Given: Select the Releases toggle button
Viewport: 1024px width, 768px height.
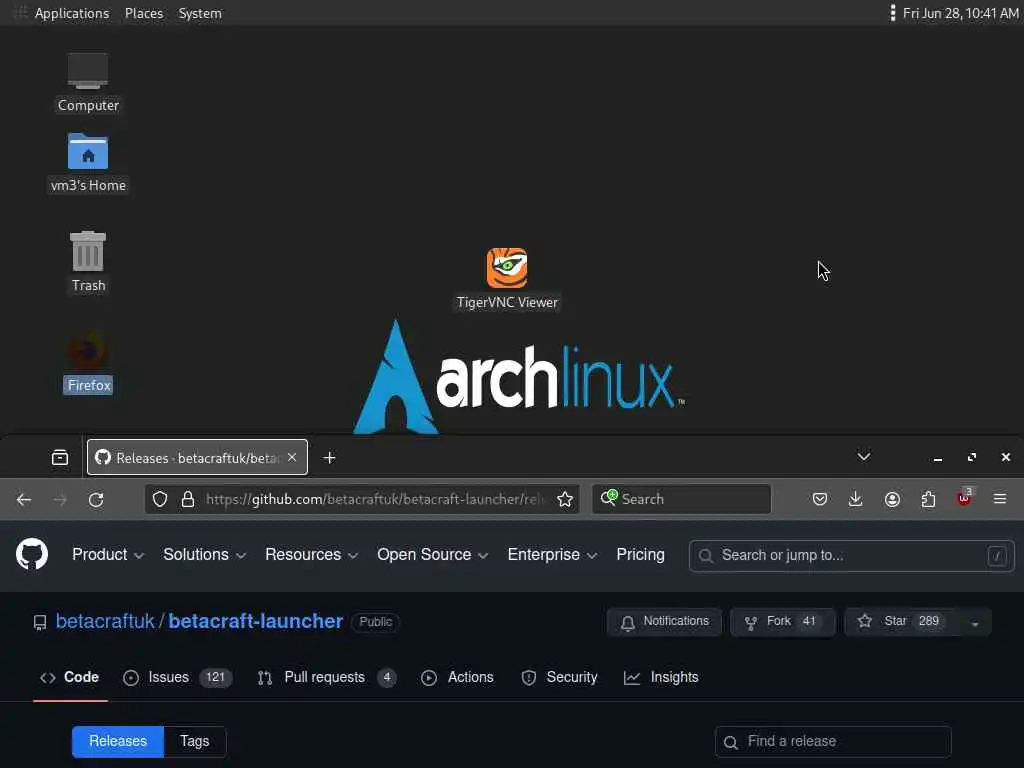Looking at the screenshot, I should tap(118, 741).
